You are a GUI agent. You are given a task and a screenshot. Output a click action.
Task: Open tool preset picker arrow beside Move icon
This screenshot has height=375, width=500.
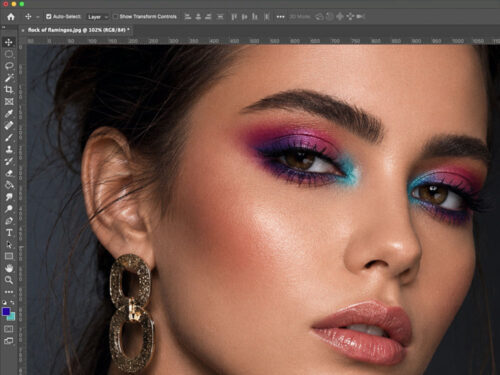coord(38,17)
